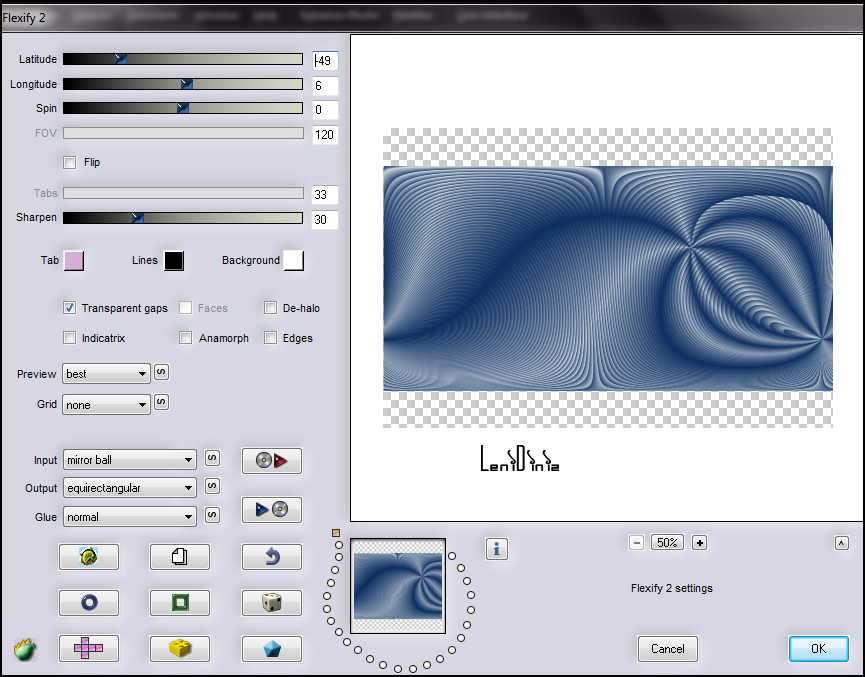
Task: Click the FOV slider bar
Action: coord(183,133)
